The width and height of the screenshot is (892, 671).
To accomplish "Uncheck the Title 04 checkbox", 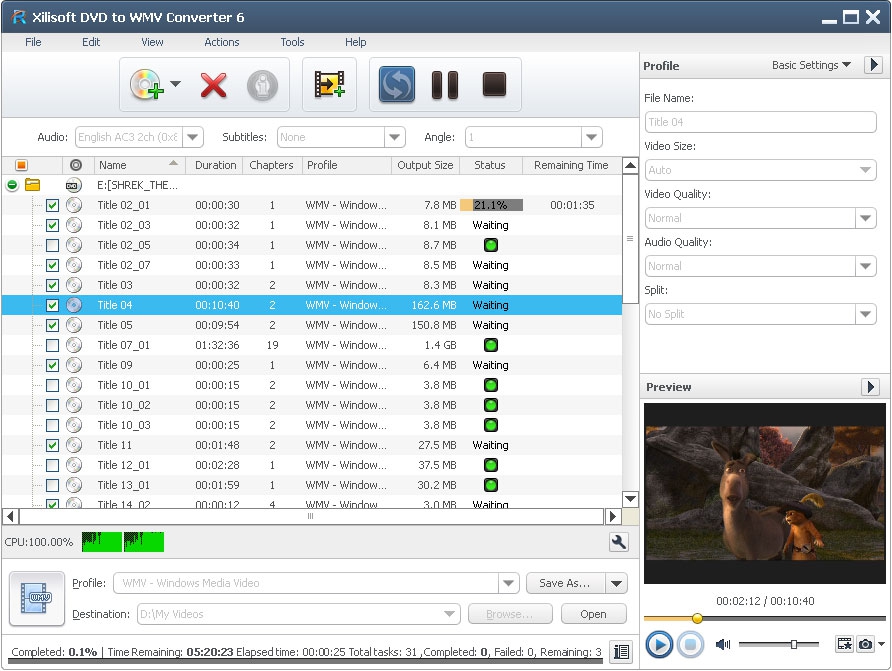I will 52,305.
